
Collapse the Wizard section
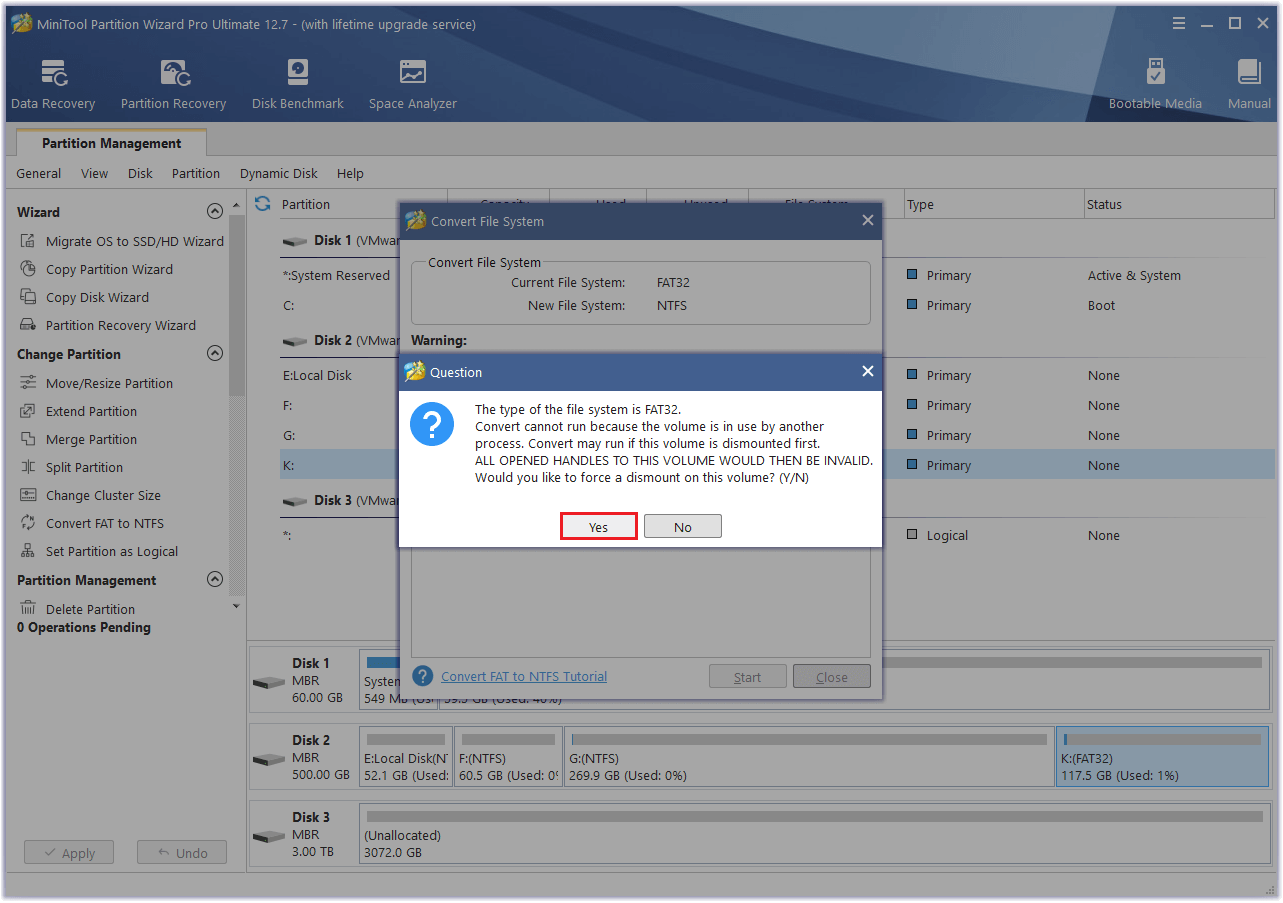[x=214, y=212]
